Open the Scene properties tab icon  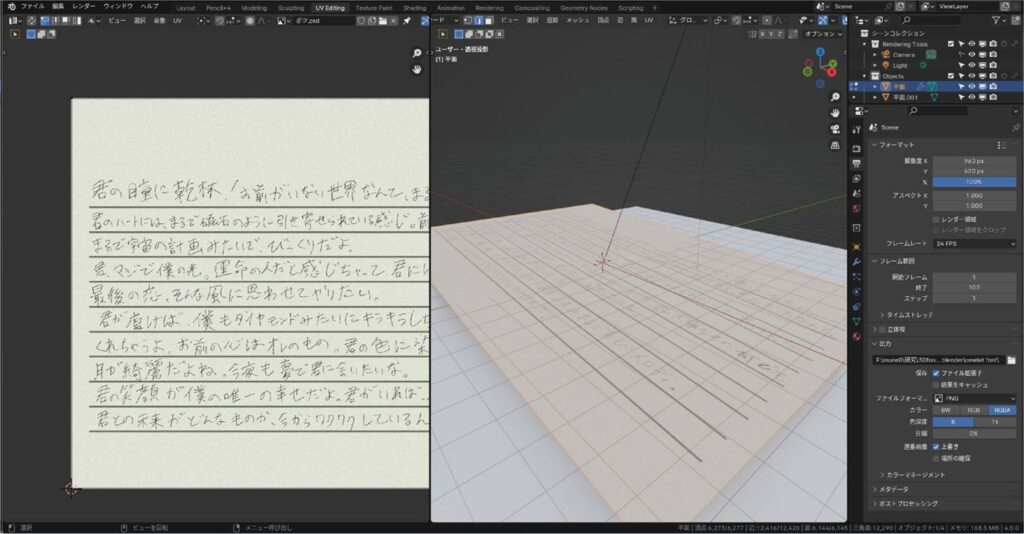click(856, 193)
